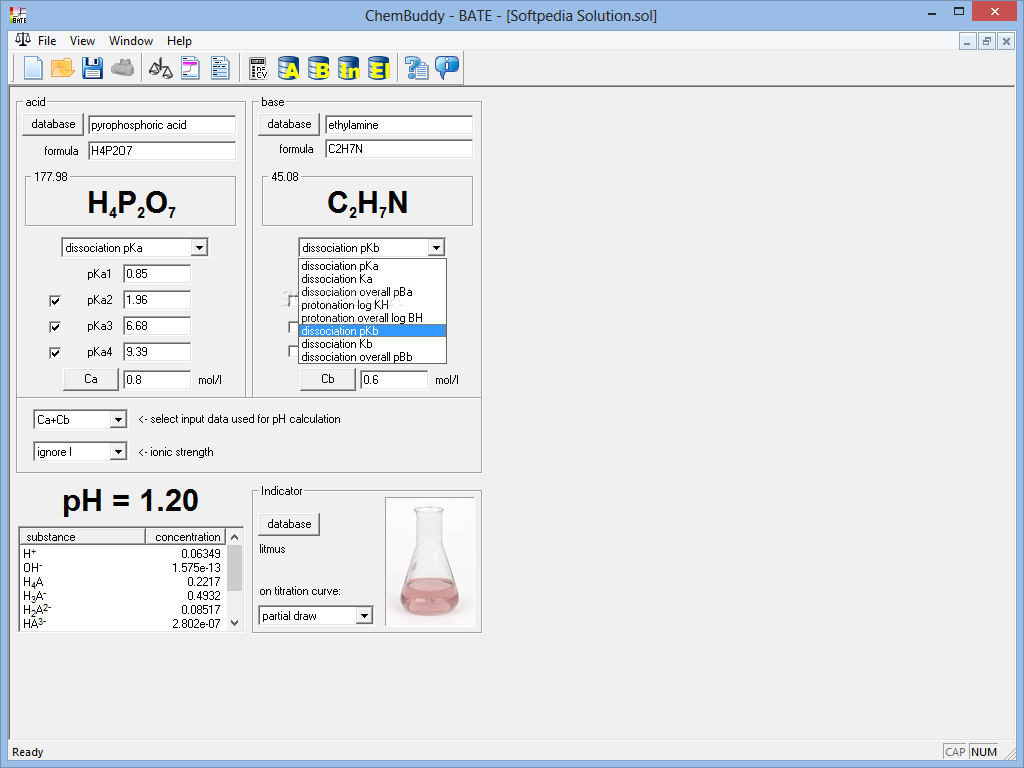The width and height of the screenshot is (1024, 768).
Task: Select dissociation overall pBb option
Action: (372, 357)
